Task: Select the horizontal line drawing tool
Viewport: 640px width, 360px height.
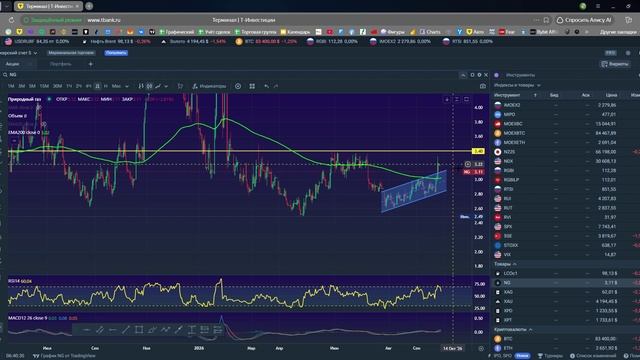Action: pos(87,329)
